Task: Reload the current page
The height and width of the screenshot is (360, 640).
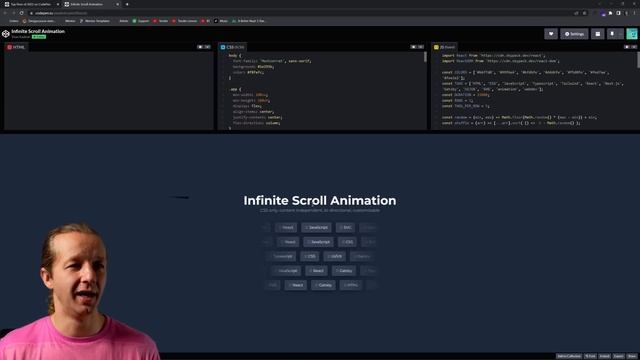Action: coord(22,13)
